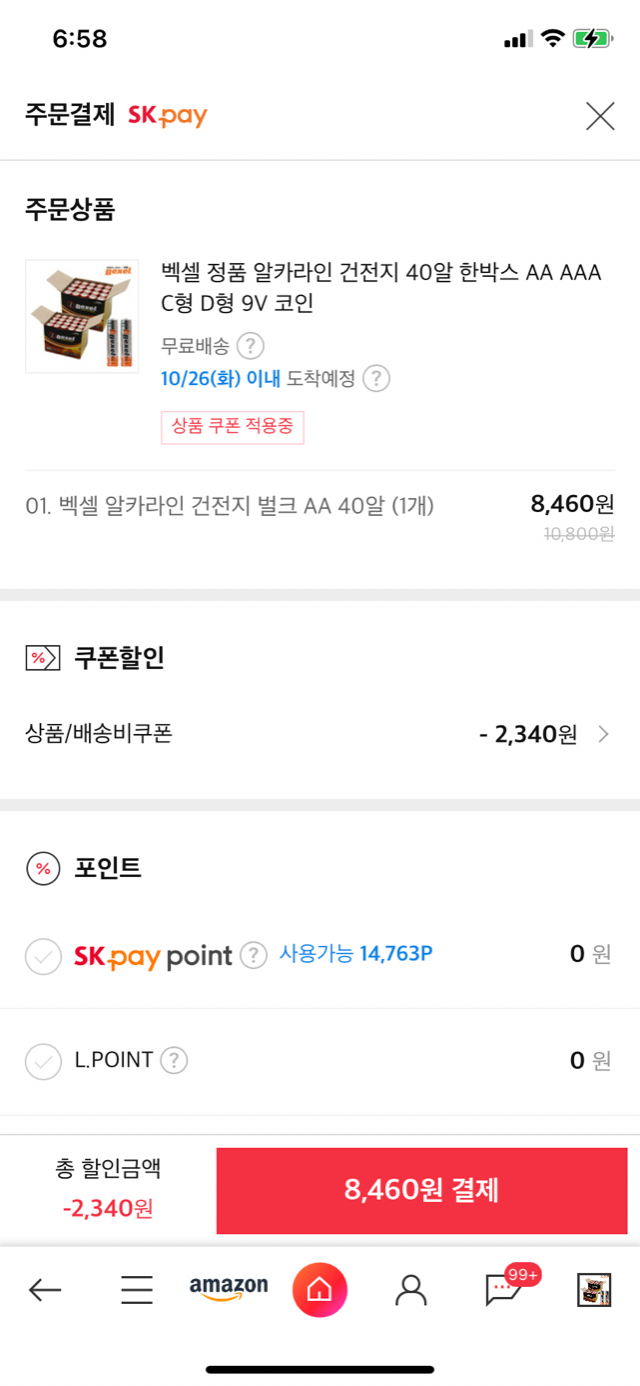Open the hamburger menu in bottom bar
The width and height of the screenshot is (640, 1386).
click(137, 1290)
